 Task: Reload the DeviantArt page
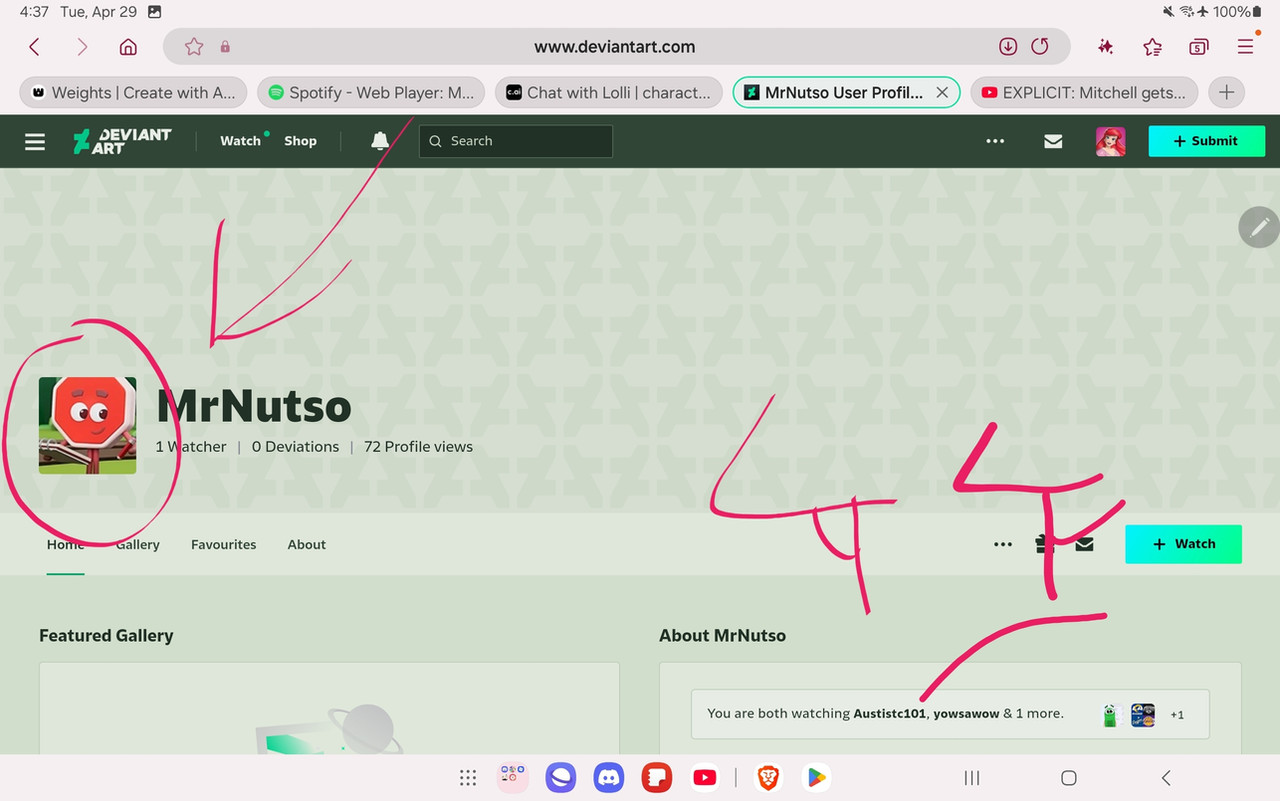(x=1040, y=47)
